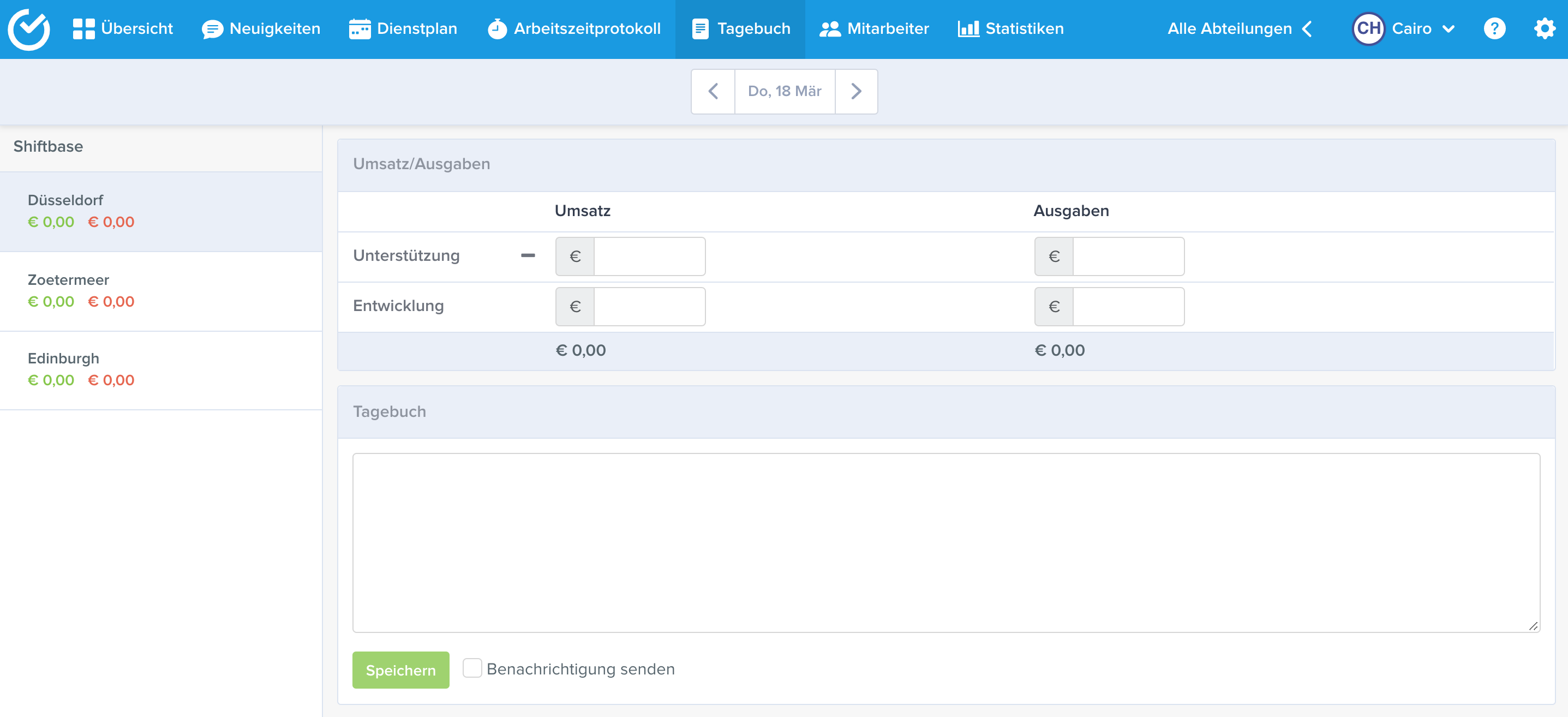The width and height of the screenshot is (1568, 717).
Task: Click the Unterstützung Umsatz input field
Action: point(649,256)
